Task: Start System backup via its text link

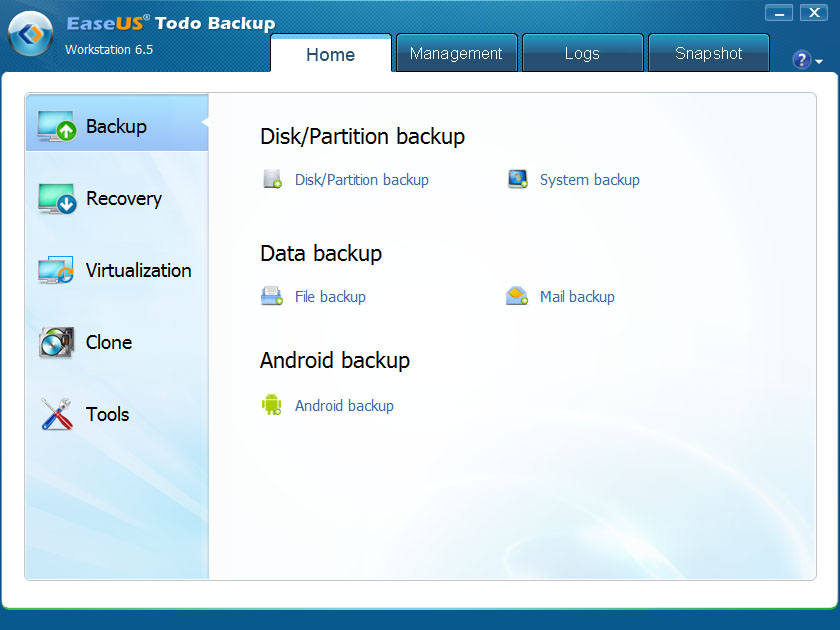Action: pos(589,180)
